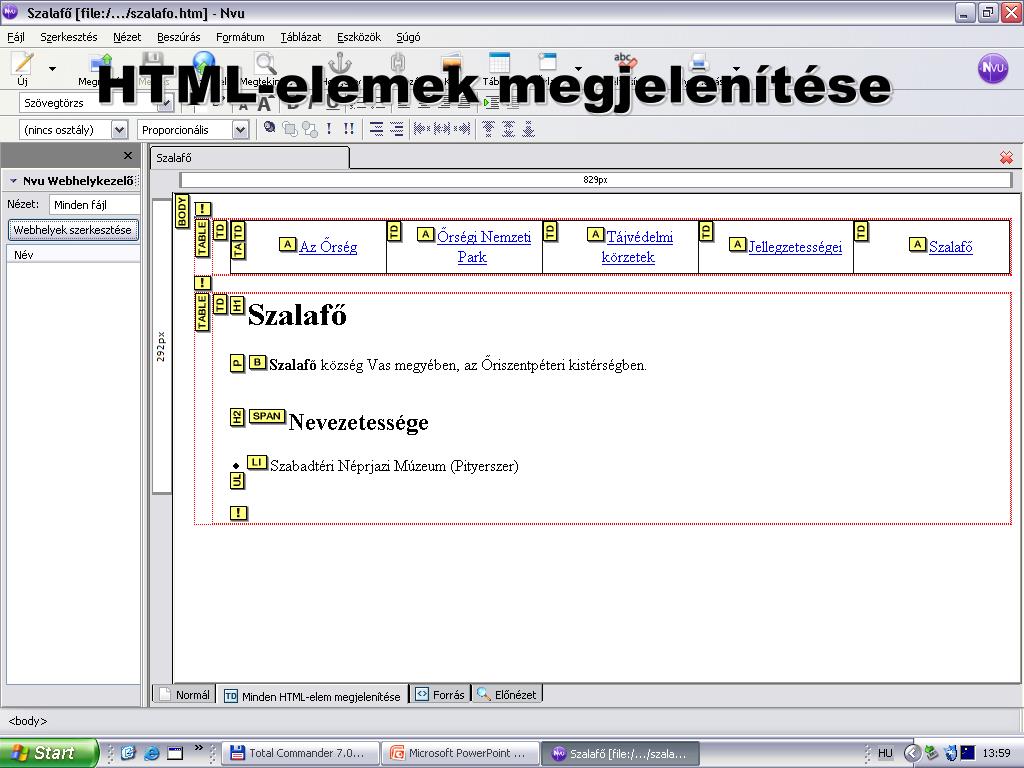The height and width of the screenshot is (768, 1024).
Task: Click the abc spell check icon
Action: [x=625, y=60]
